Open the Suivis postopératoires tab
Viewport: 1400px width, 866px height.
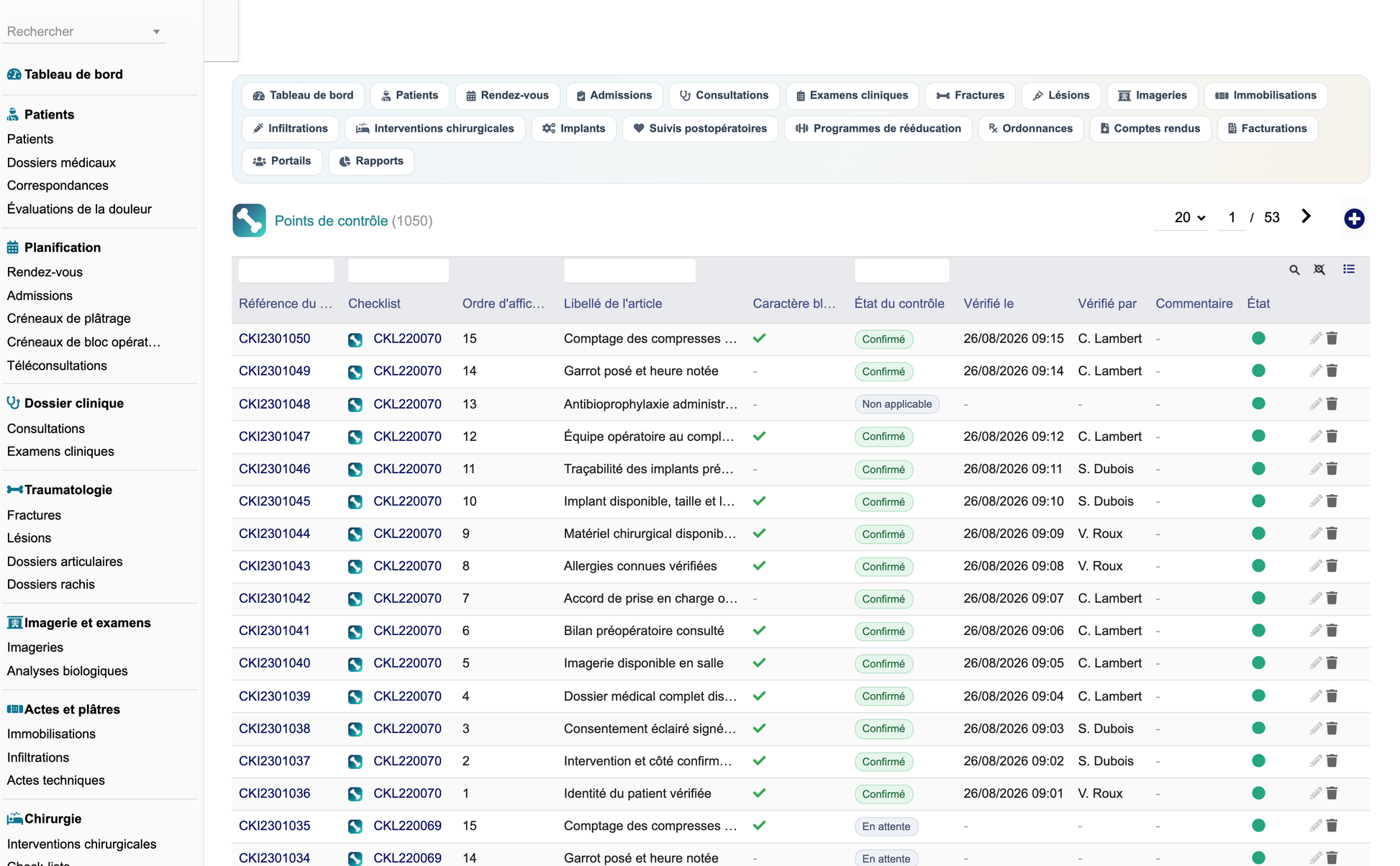[700, 129]
